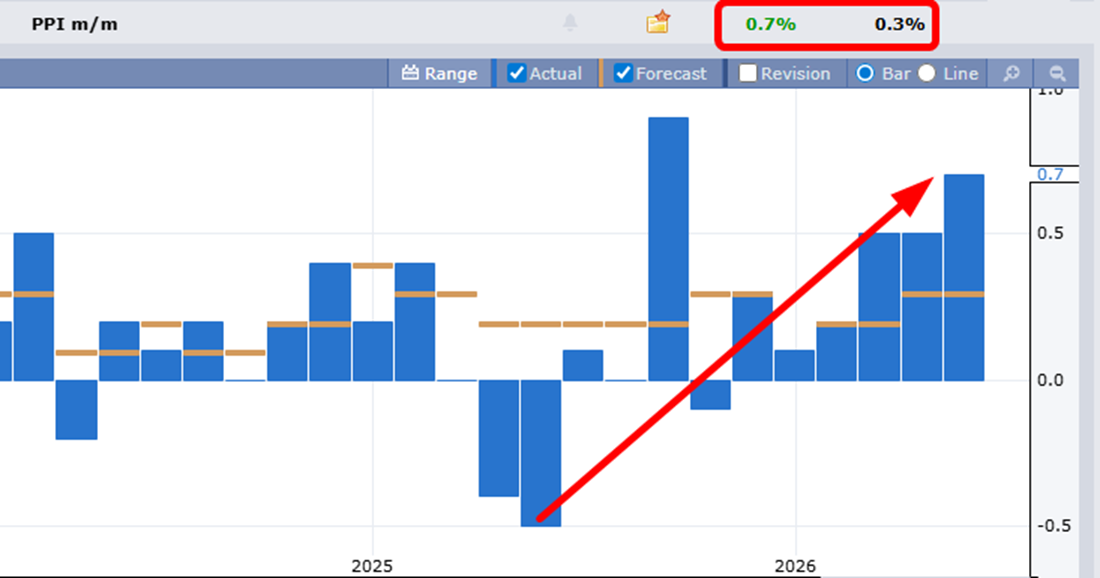Image resolution: width=1100 pixels, height=578 pixels.
Task: Click the highlighted 0.7 y-axis value
Action: [x=1050, y=175]
